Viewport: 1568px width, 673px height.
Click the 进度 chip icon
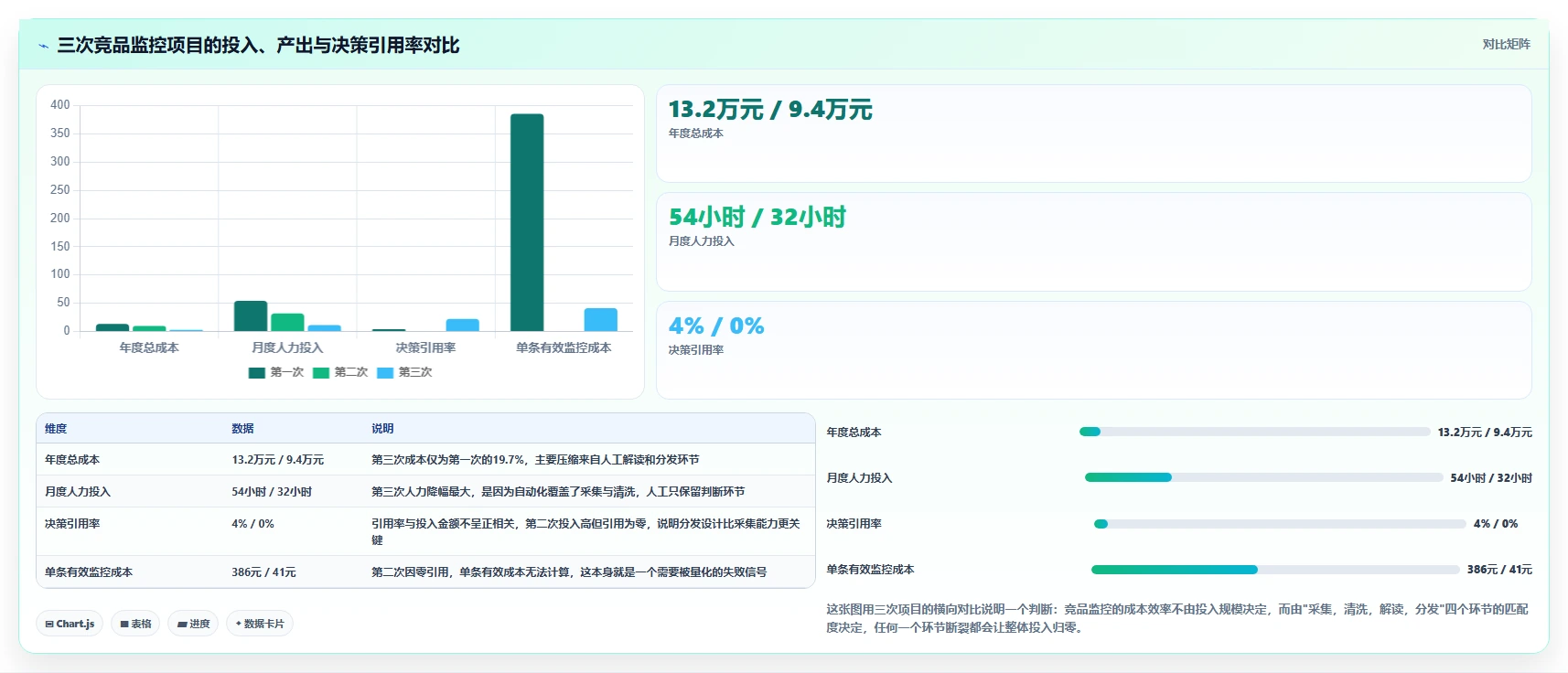coord(182,624)
